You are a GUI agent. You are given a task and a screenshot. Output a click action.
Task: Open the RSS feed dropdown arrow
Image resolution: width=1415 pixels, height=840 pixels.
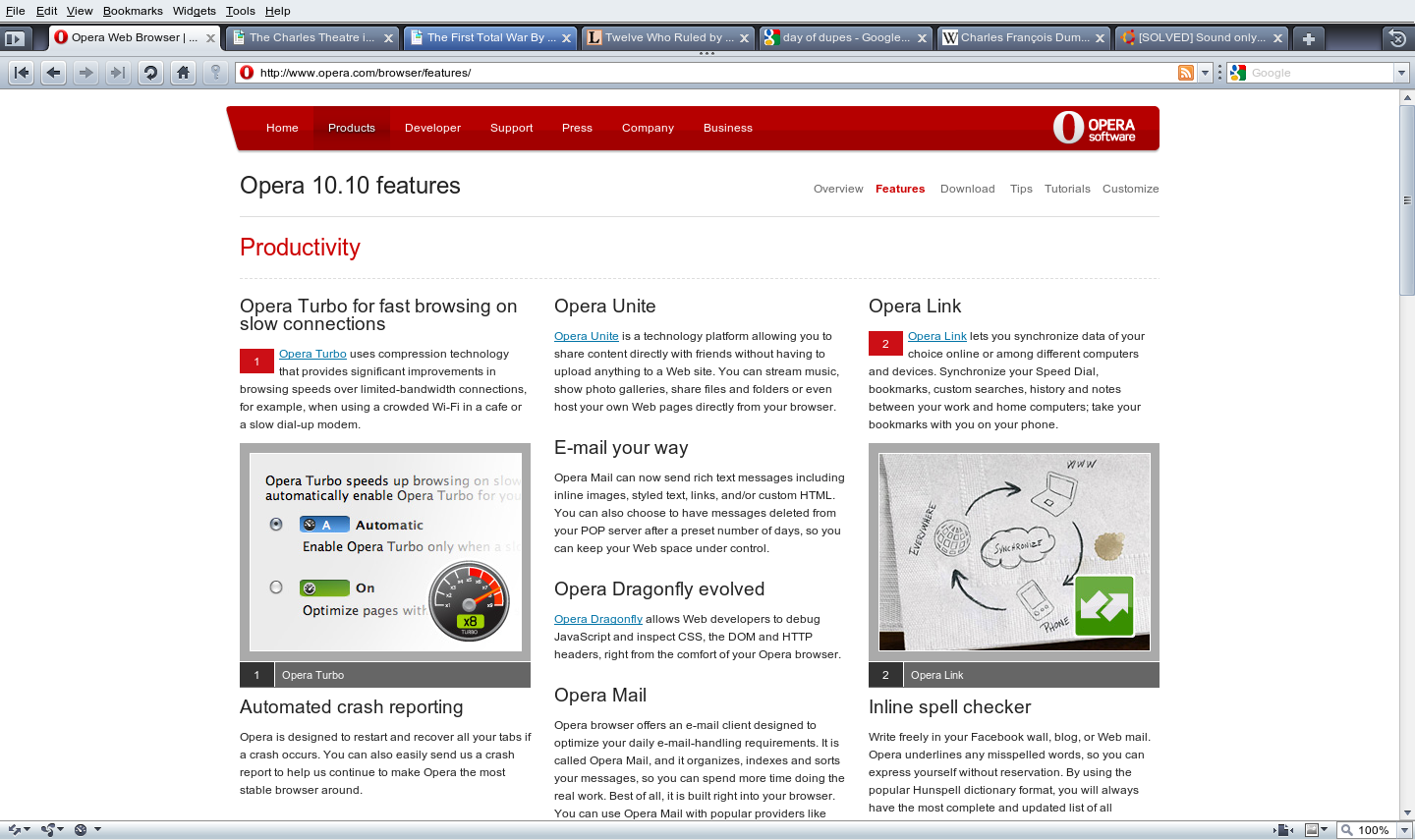pyautogui.click(x=1205, y=72)
